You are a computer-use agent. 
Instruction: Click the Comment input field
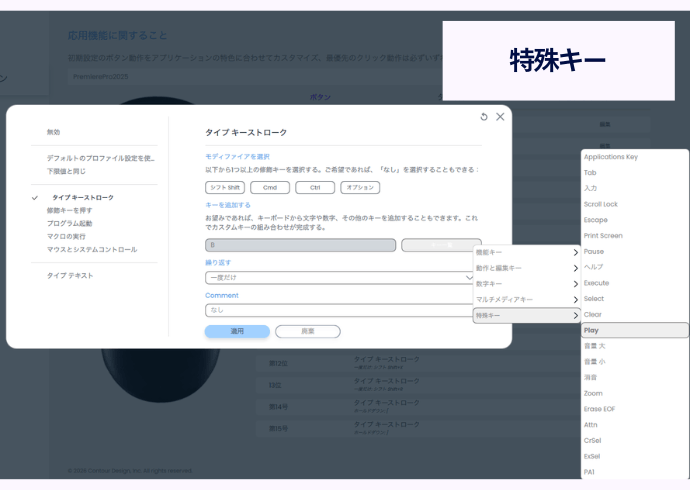click(x=340, y=310)
